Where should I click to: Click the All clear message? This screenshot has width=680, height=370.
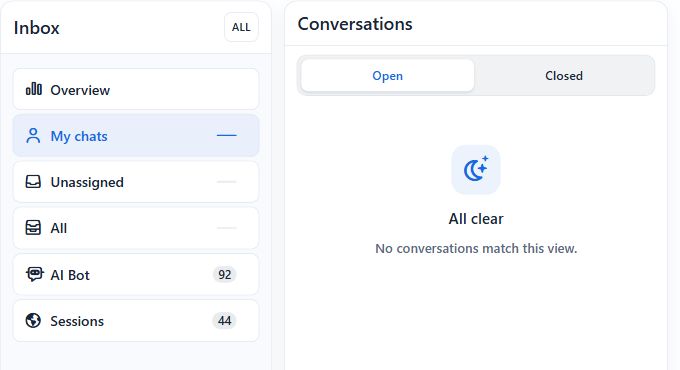pyautogui.click(x=476, y=219)
